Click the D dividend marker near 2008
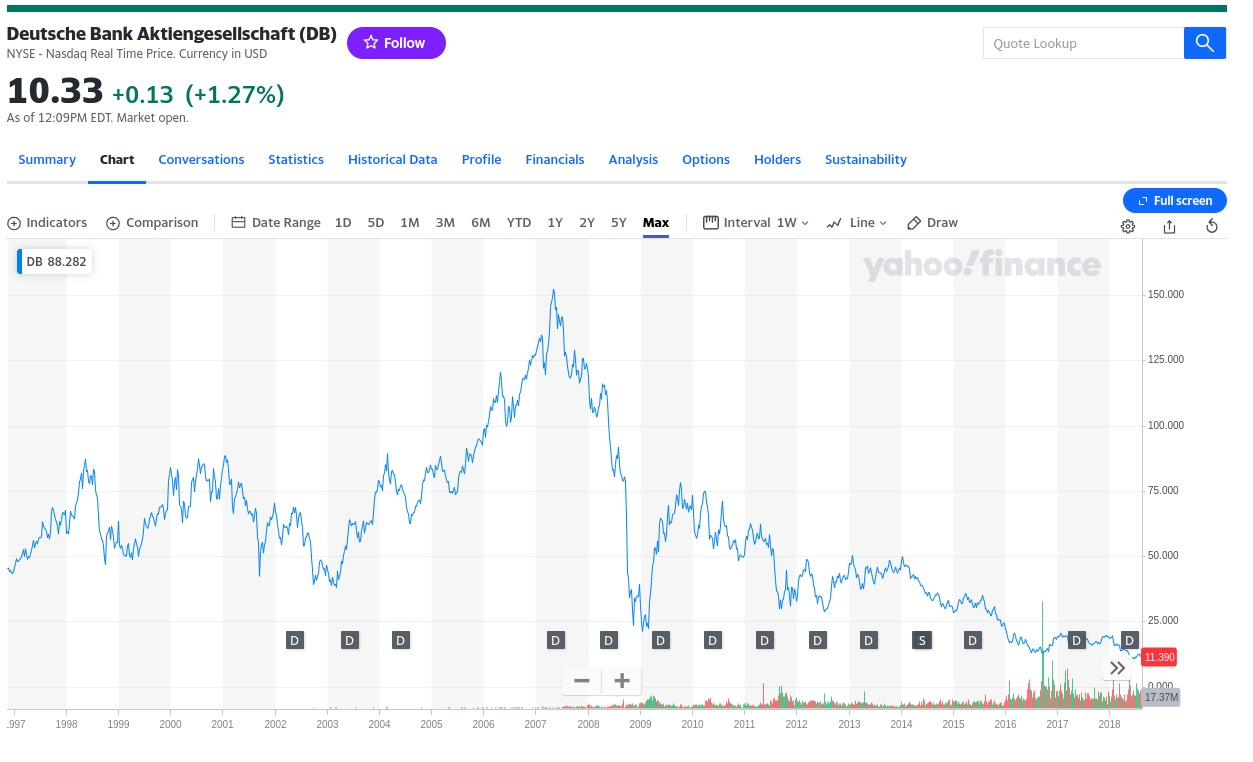Screen dimensions: 1253x762 click(608, 640)
